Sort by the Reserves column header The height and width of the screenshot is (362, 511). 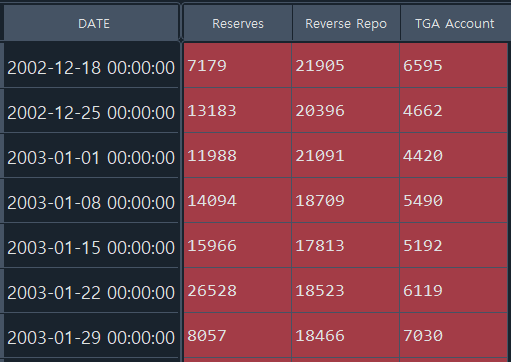[238, 23]
